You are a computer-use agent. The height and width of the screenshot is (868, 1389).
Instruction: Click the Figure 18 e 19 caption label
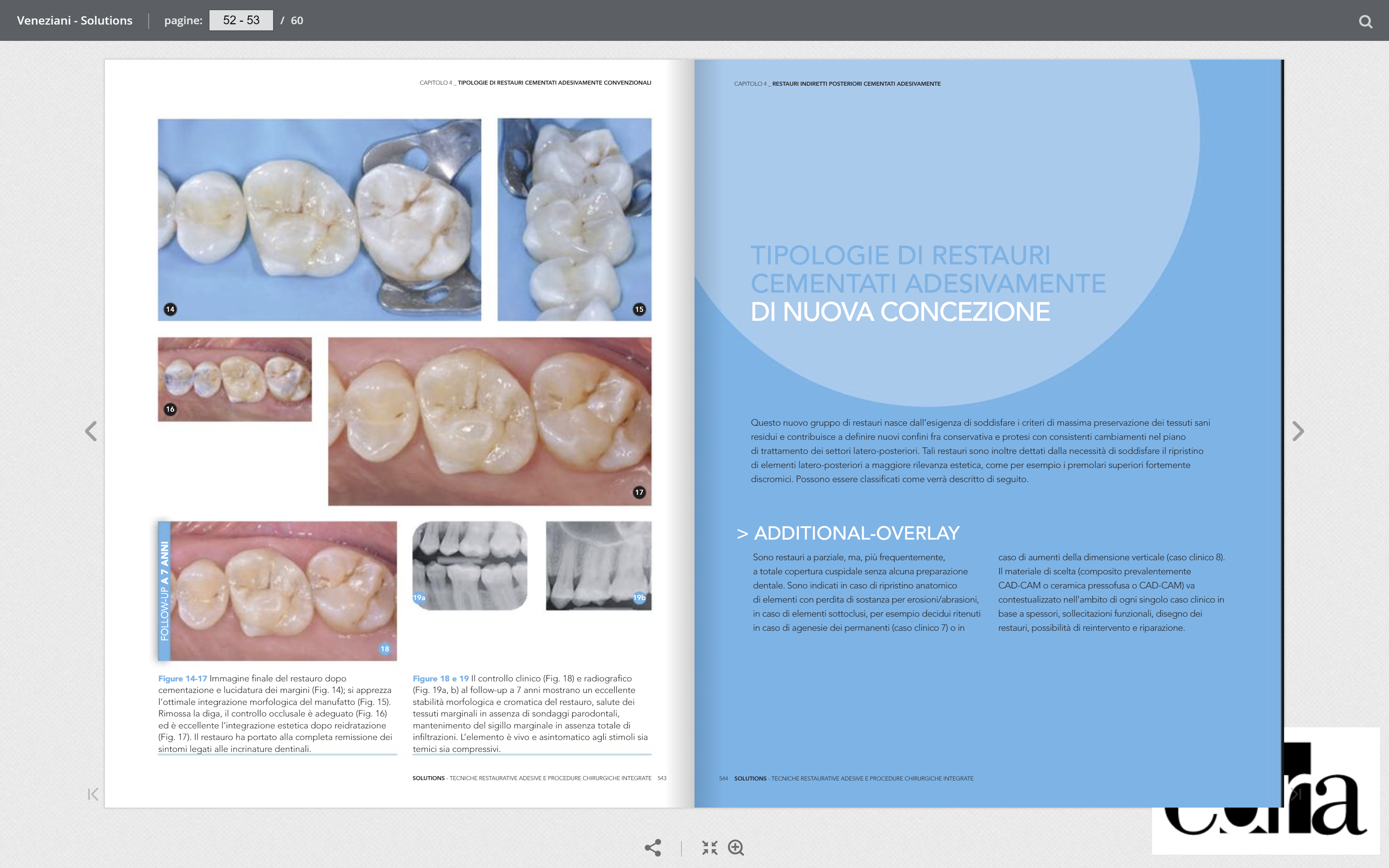[x=441, y=678]
